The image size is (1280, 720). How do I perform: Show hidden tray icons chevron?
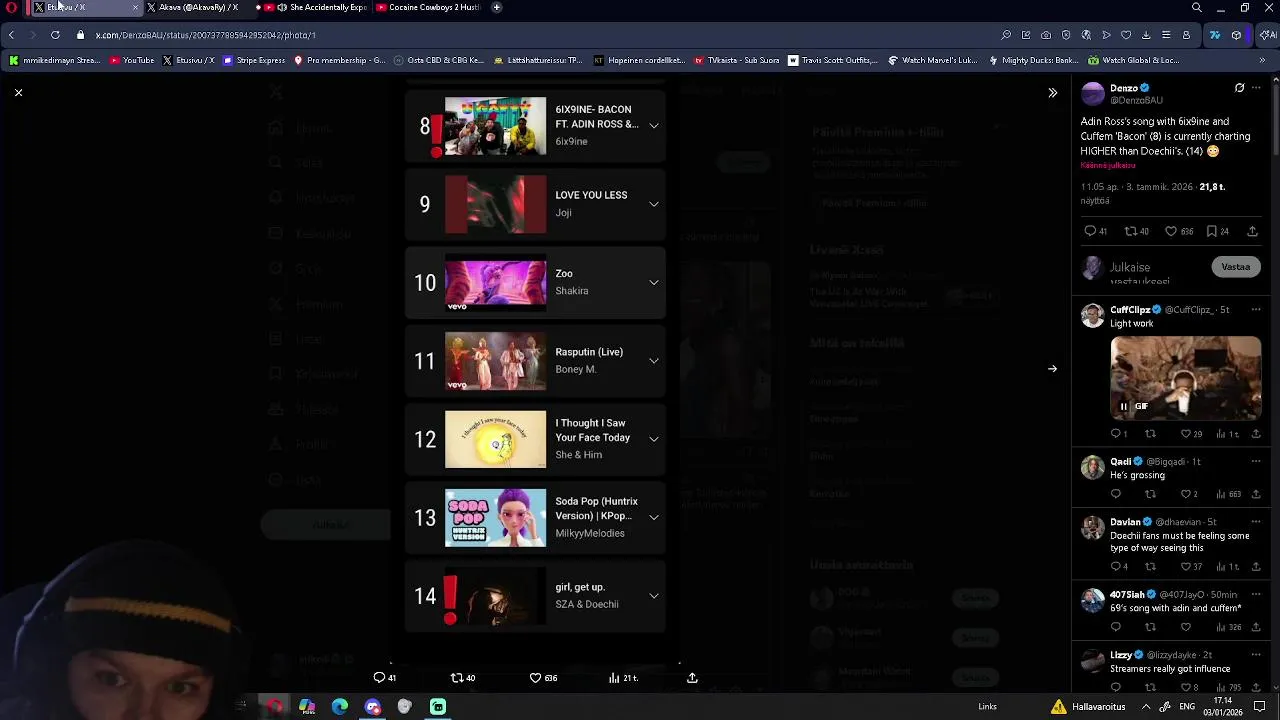[1146, 707]
